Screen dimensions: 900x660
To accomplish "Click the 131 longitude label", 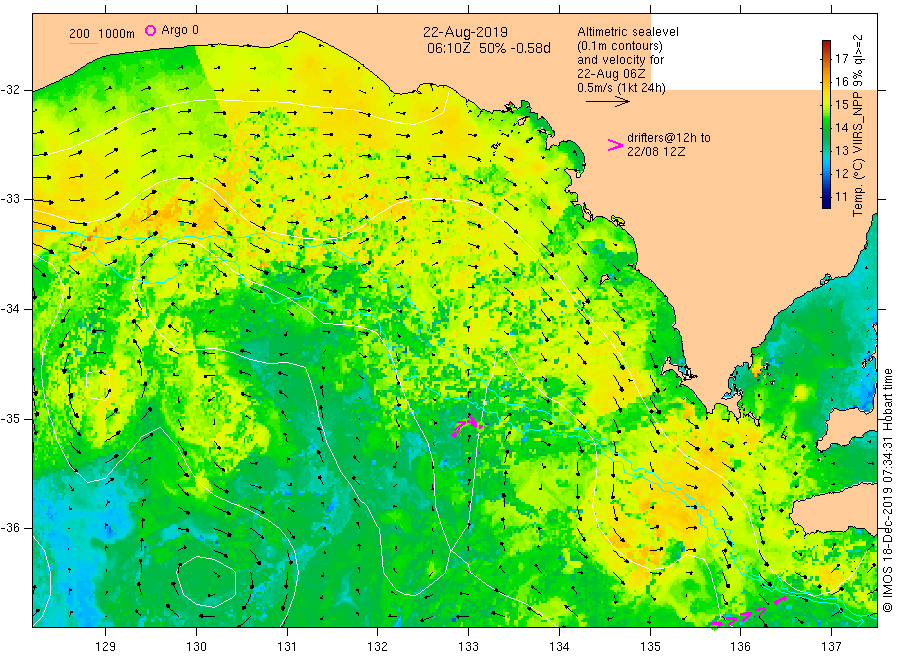I will pos(287,647).
